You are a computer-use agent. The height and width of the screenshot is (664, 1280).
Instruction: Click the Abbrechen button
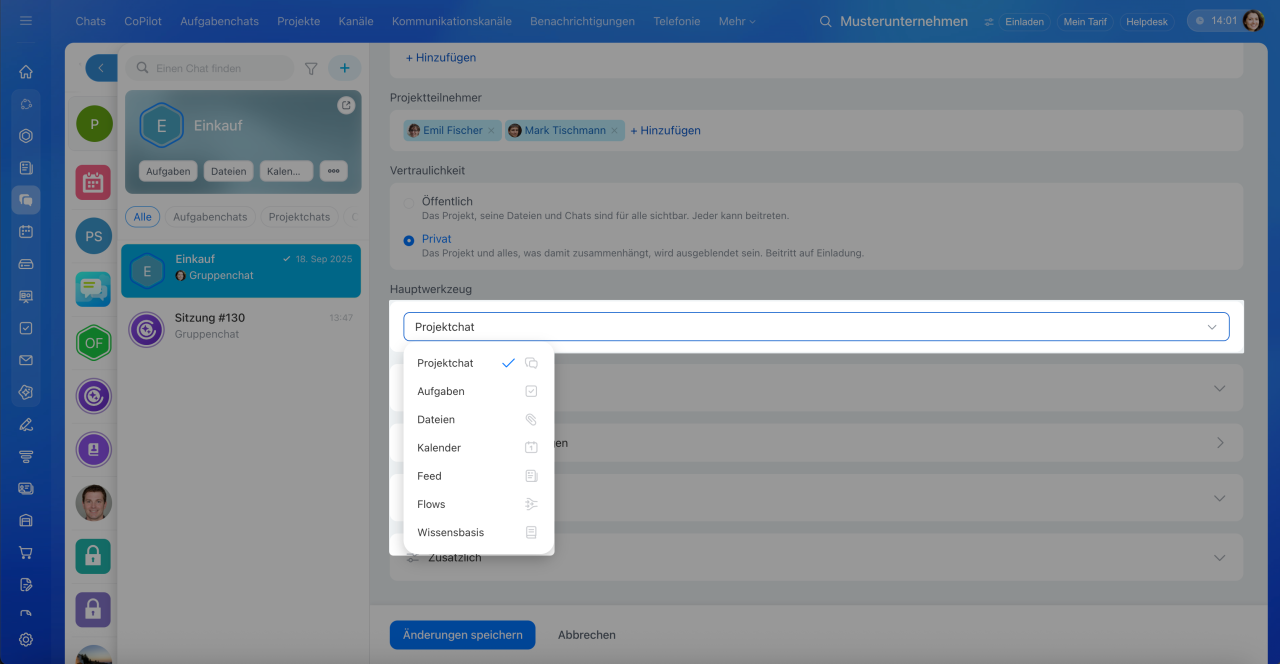pos(587,635)
